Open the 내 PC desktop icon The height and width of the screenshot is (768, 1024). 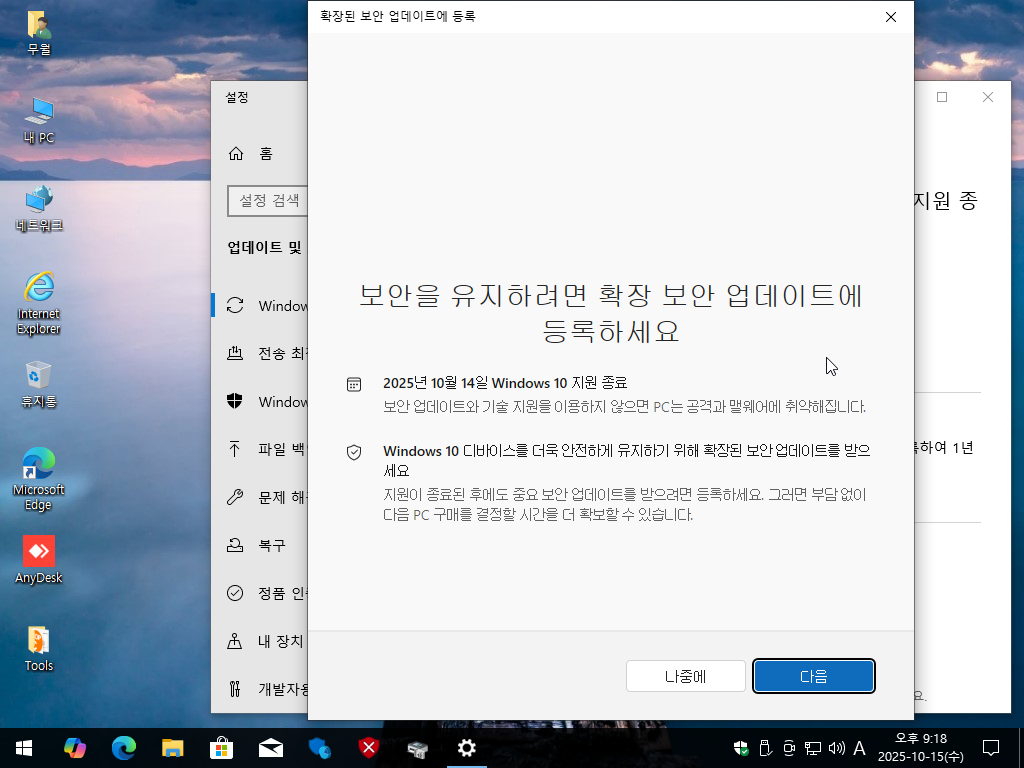[39, 121]
